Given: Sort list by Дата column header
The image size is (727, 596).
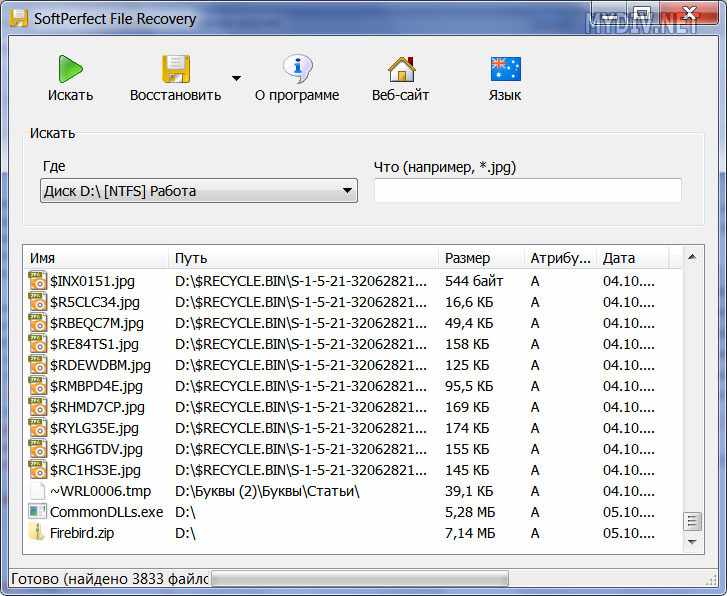Looking at the screenshot, I should coord(633,258).
